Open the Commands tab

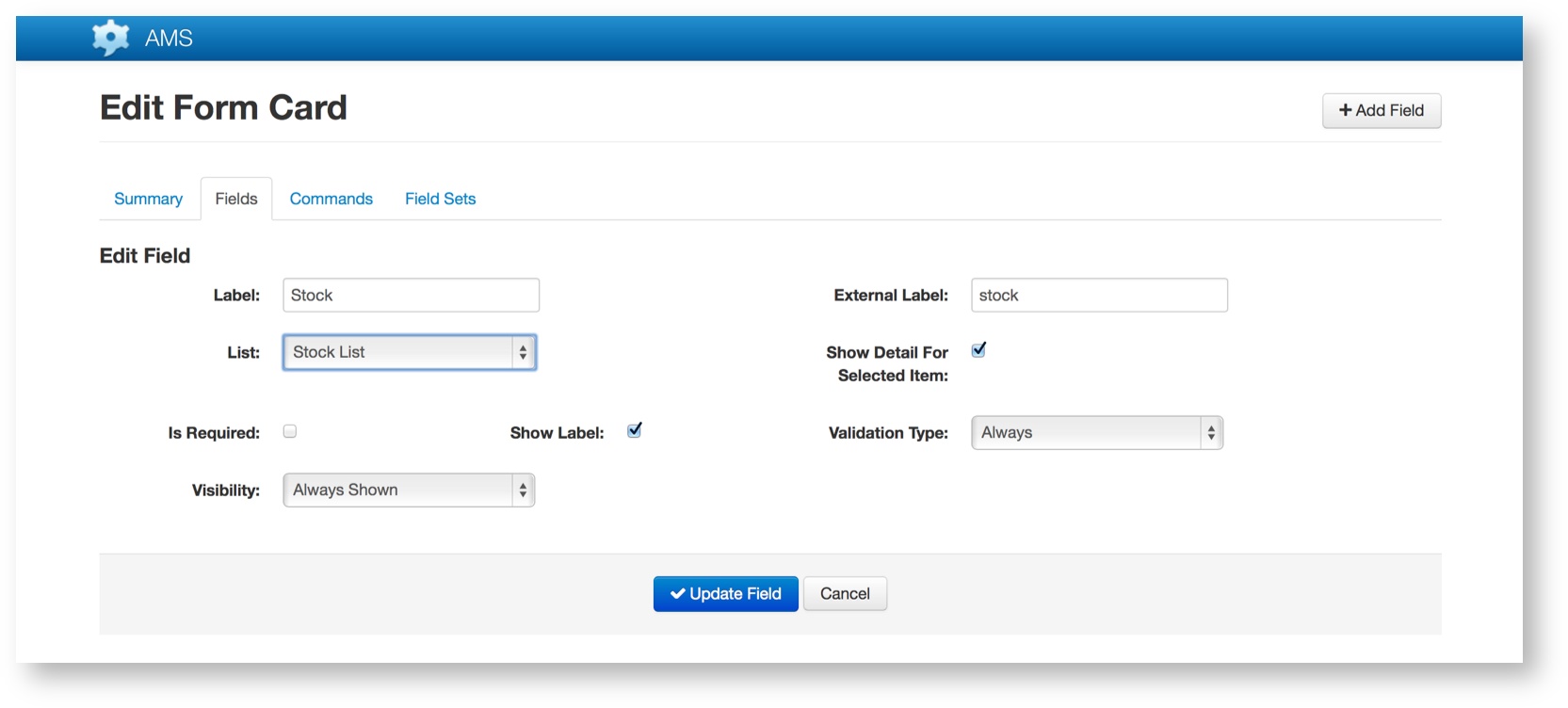pos(331,199)
